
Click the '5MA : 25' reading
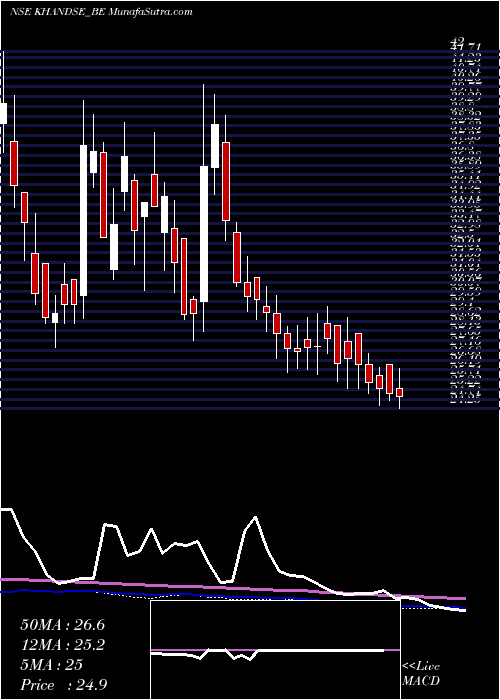click(x=51, y=665)
